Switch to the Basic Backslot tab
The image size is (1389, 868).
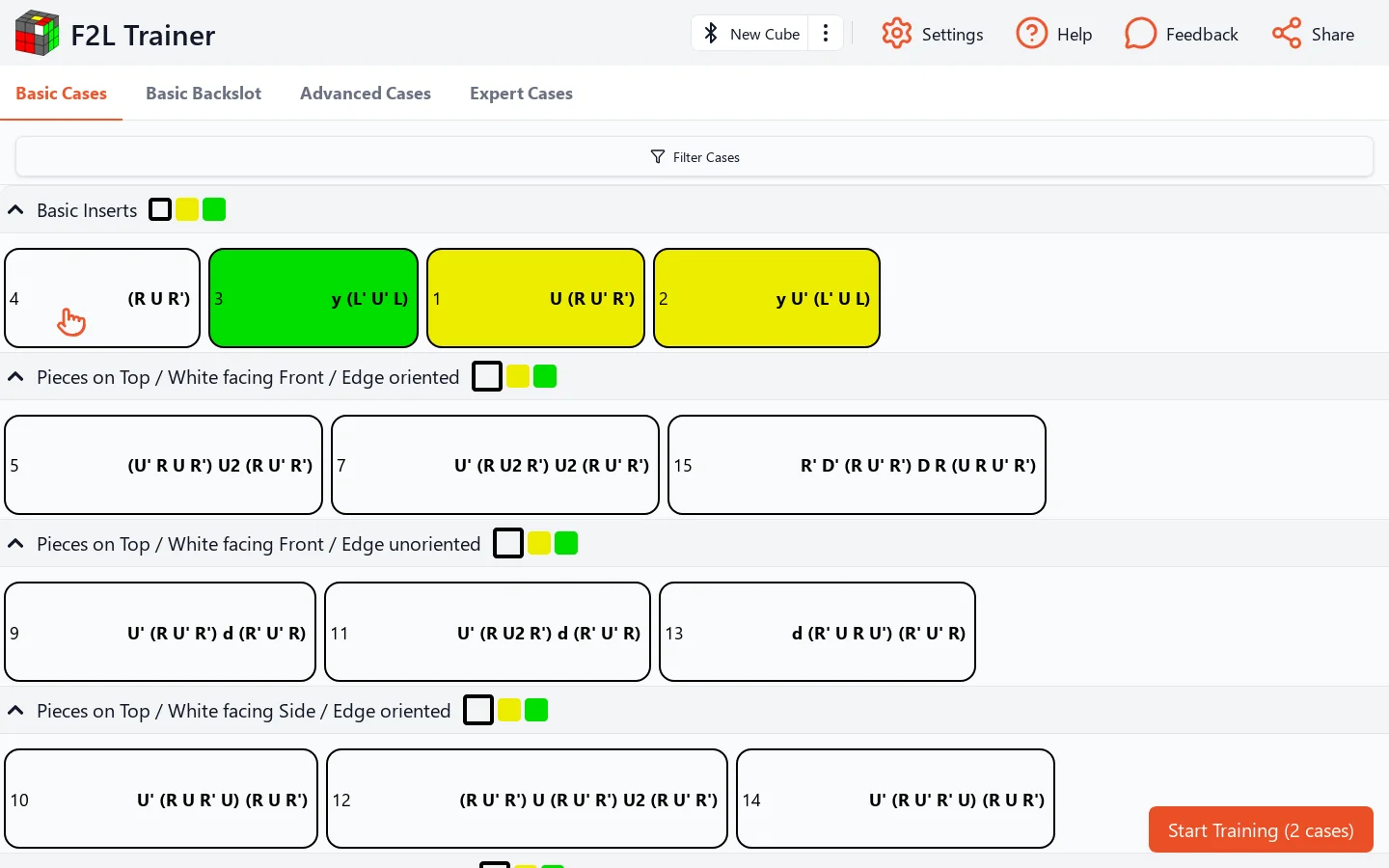pos(204,94)
